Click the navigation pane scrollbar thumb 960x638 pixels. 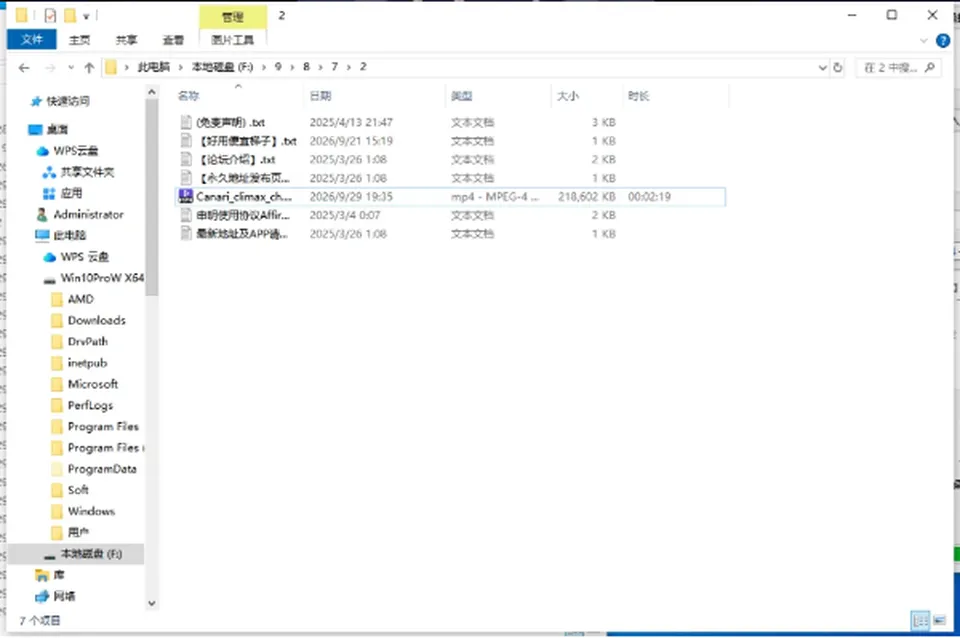tap(152, 197)
